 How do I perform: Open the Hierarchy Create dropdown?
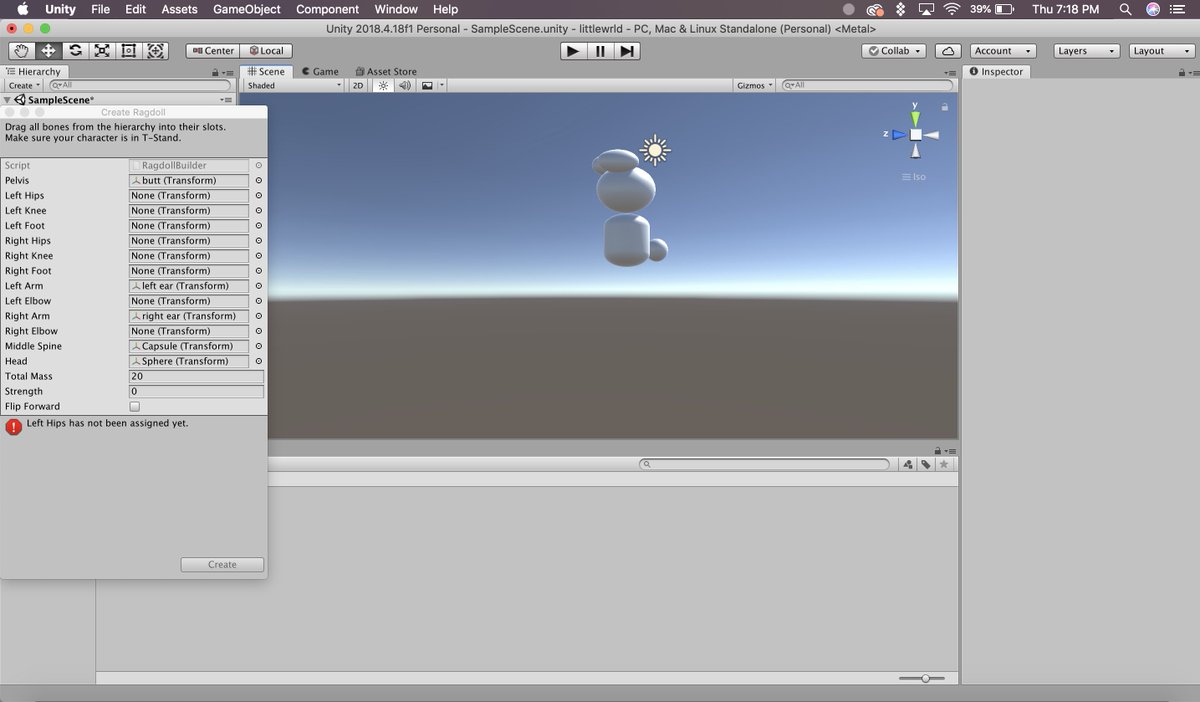(25, 86)
